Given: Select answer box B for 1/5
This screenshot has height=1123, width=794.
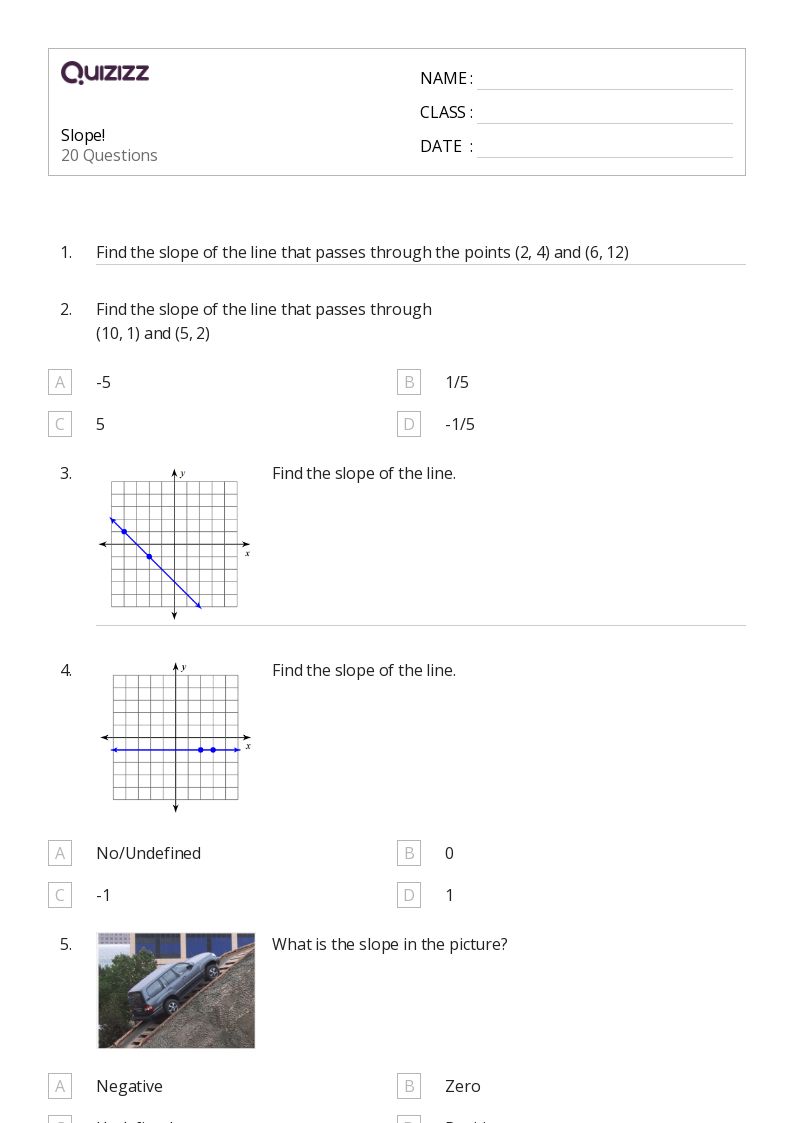Looking at the screenshot, I should (x=409, y=382).
